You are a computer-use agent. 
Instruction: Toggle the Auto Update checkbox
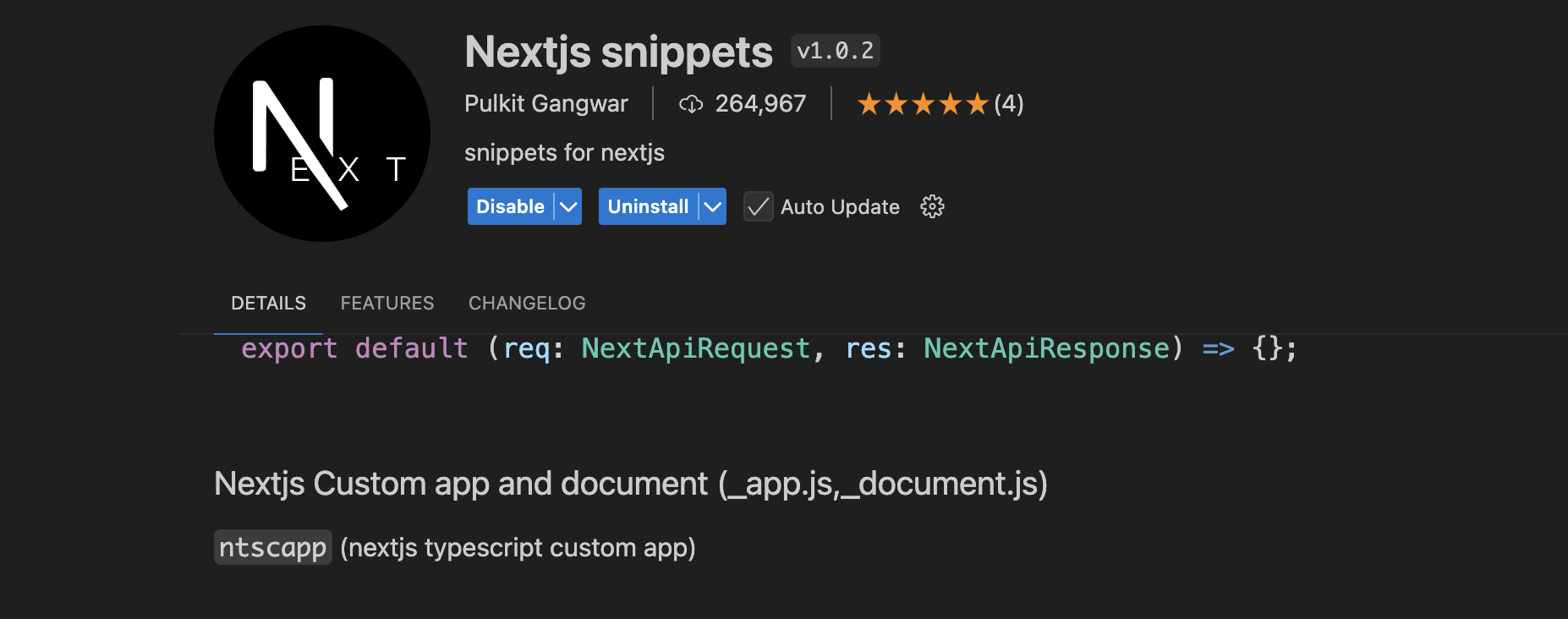click(759, 206)
